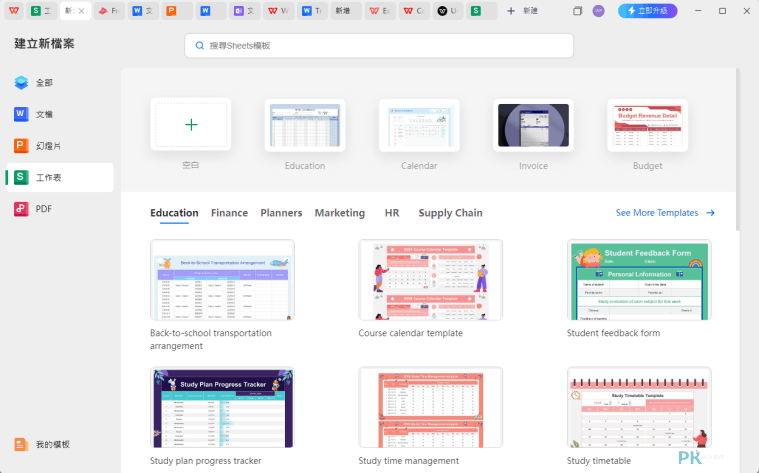This screenshot has height=473, width=759.
Task: Open Study timetable thumbnail
Action: 639,408
